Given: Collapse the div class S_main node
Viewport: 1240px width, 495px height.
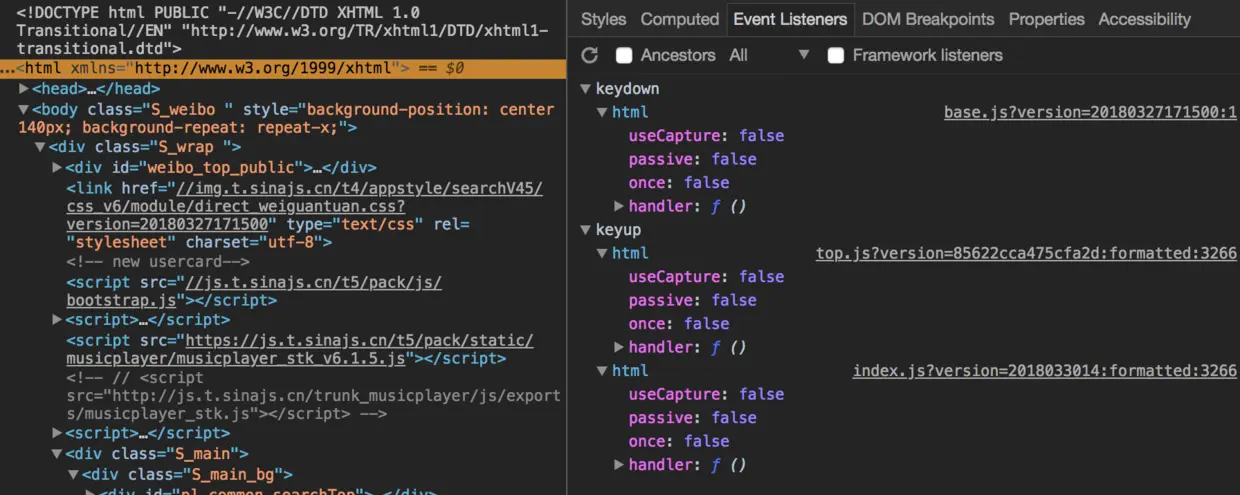Looking at the screenshot, I should coord(57,454).
